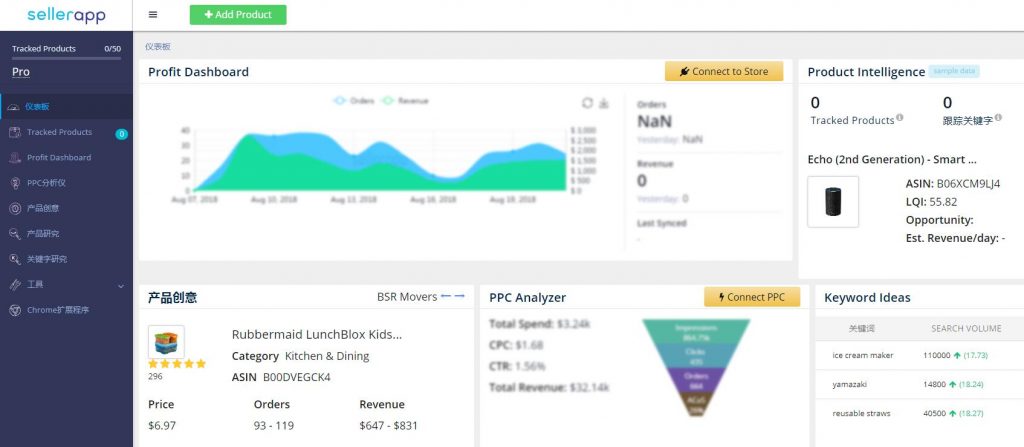Click info icon beside Tracked Products count
Image resolution: width=1024 pixels, height=447 pixels.
coord(900,118)
